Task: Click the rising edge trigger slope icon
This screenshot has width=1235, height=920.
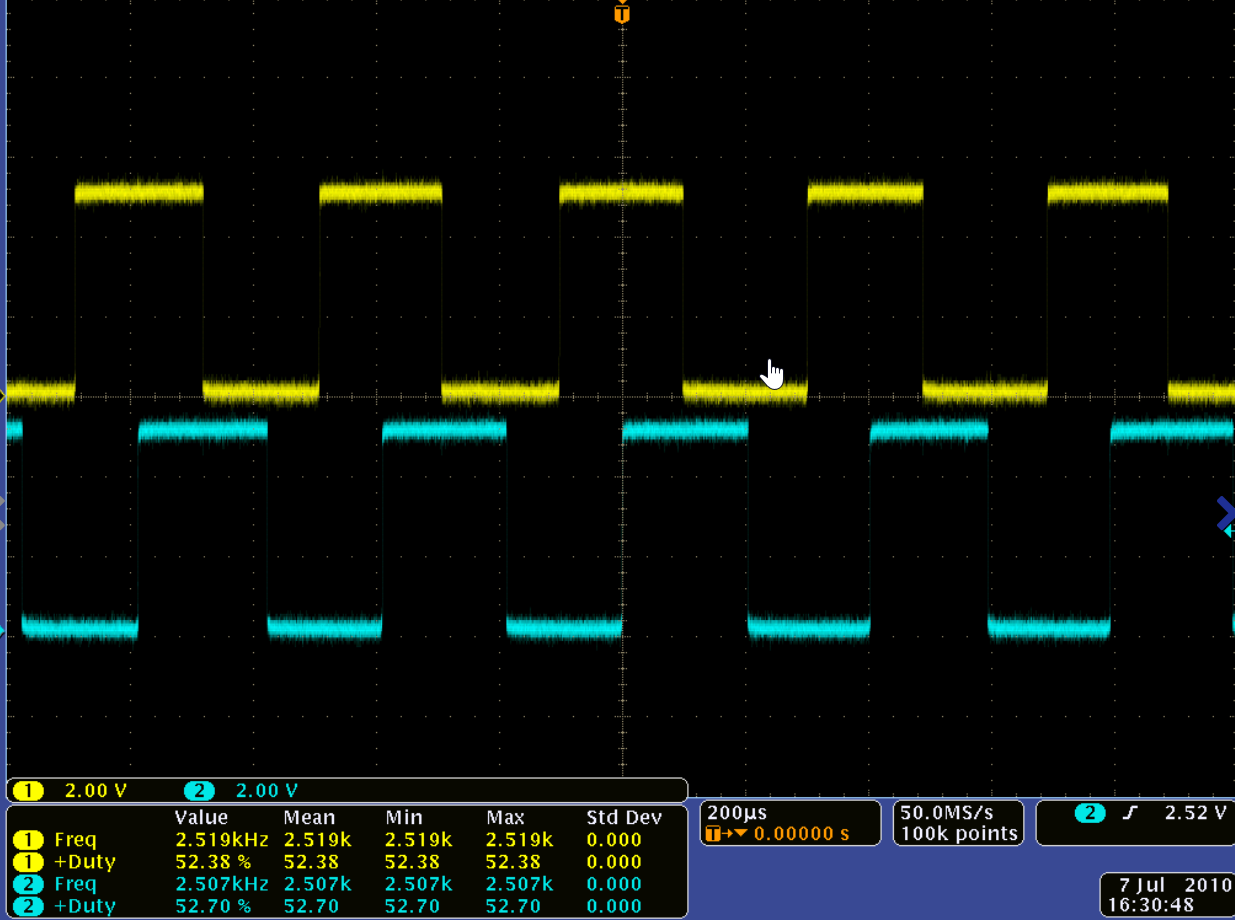Action: (x=1130, y=813)
